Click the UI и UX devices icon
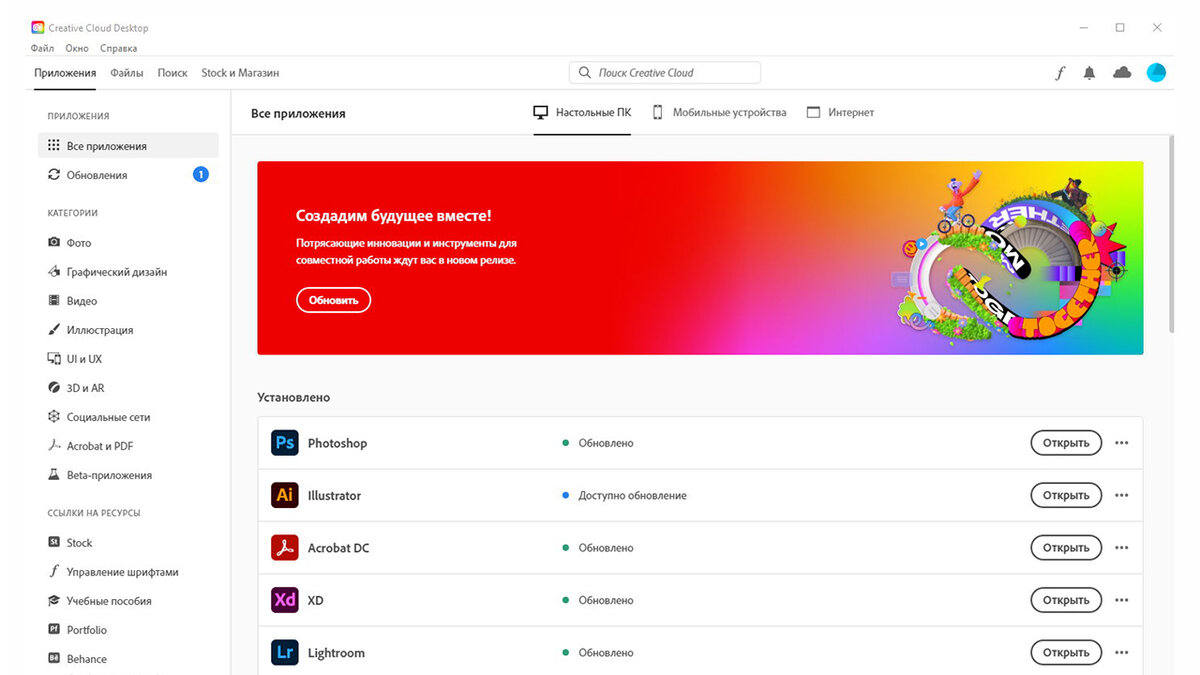 55,359
